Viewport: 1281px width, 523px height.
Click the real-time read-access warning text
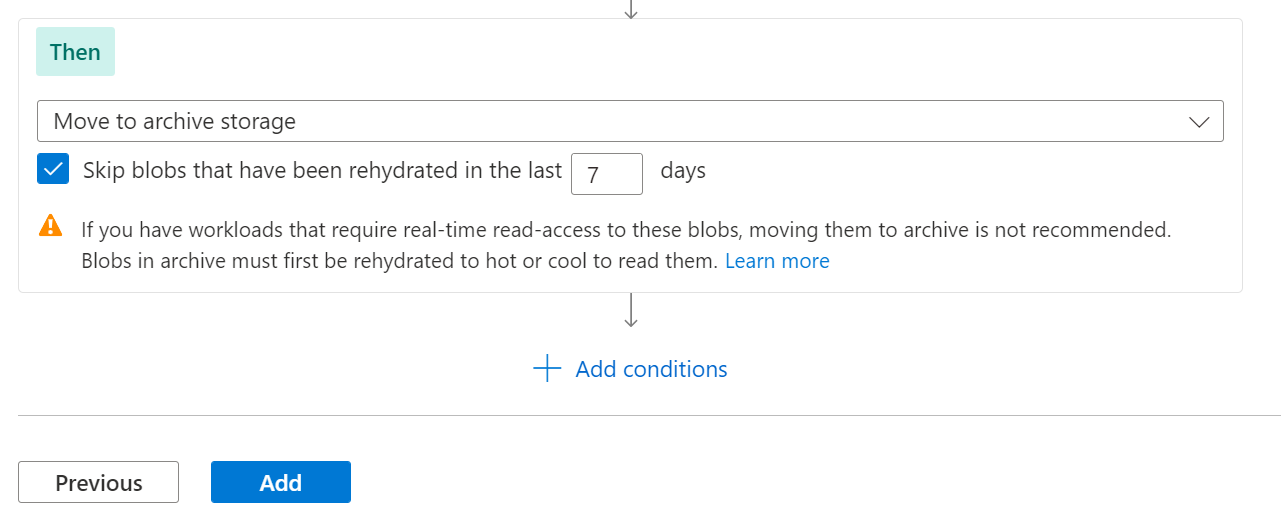pos(625,230)
